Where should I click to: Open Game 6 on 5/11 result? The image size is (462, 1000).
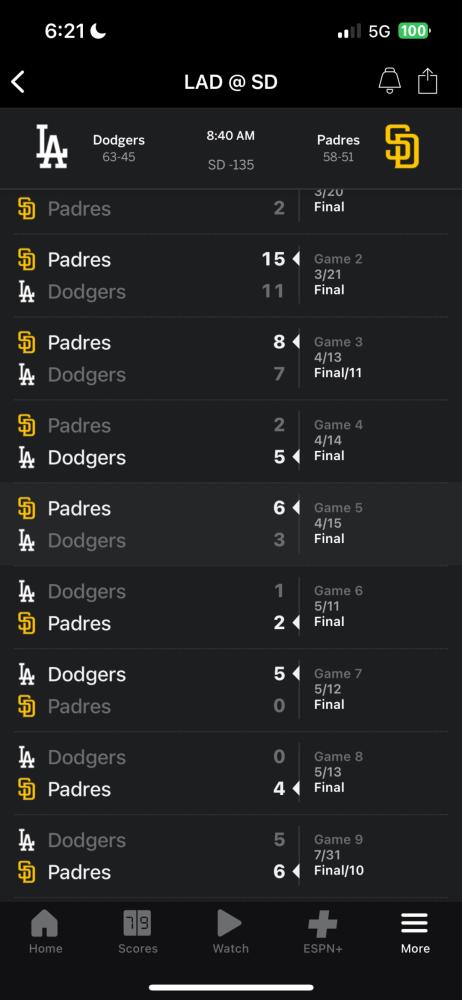pyautogui.click(x=231, y=607)
